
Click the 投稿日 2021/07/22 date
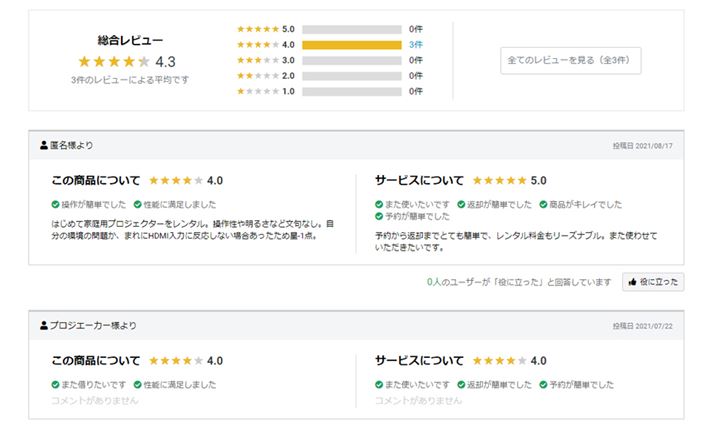coord(643,326)
